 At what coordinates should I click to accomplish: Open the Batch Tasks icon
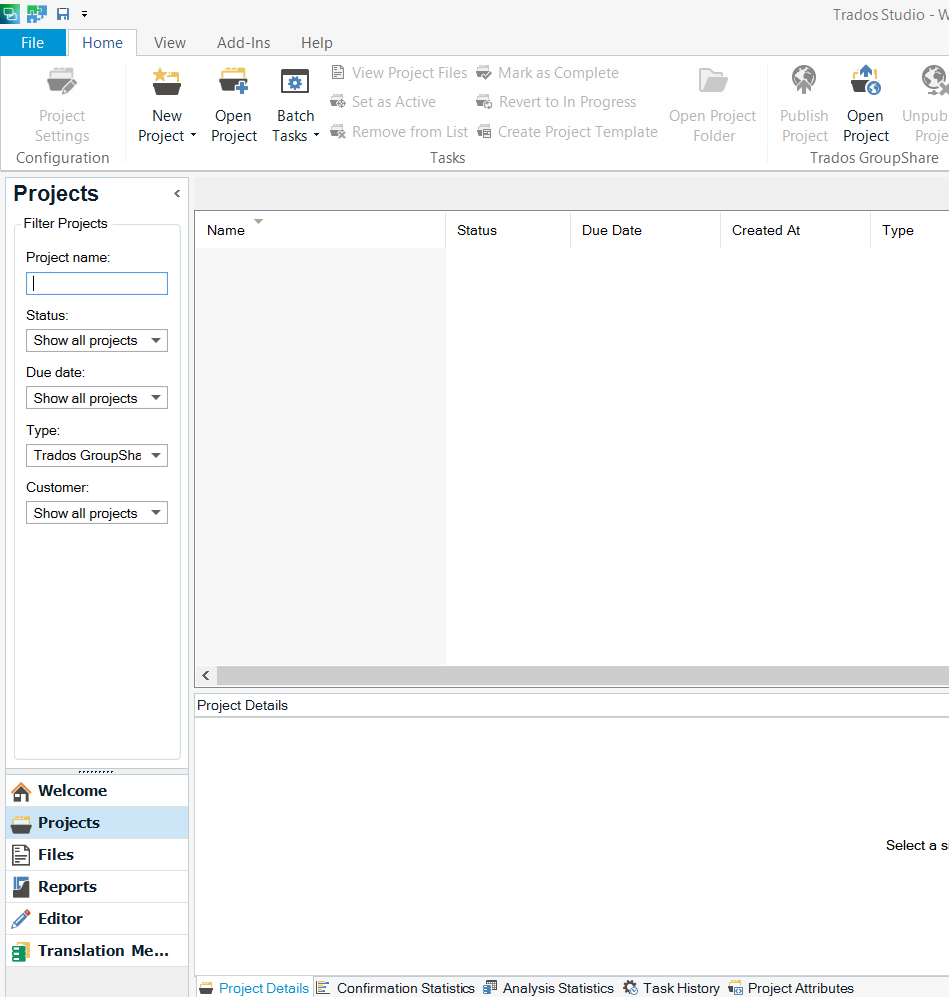[x=295, y=82]
